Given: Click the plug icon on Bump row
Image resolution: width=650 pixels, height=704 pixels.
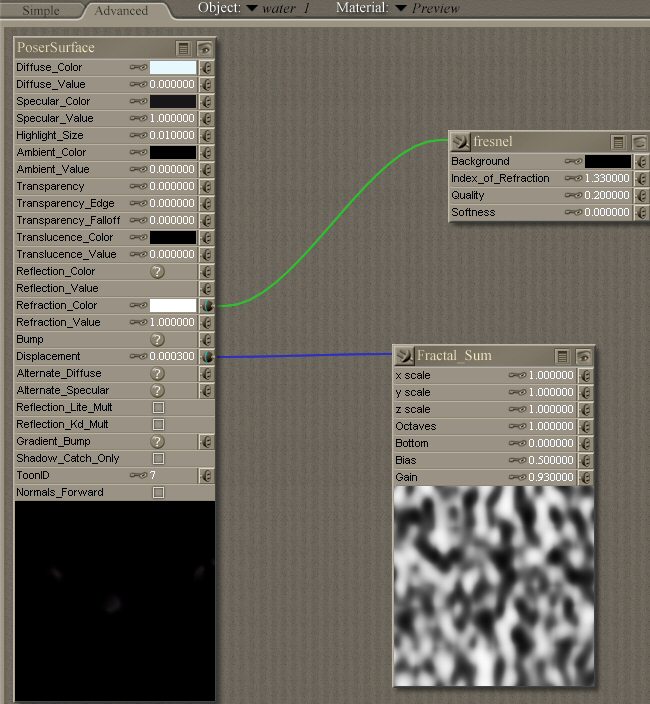Looking at the screenshot, I should click(206, 339).
